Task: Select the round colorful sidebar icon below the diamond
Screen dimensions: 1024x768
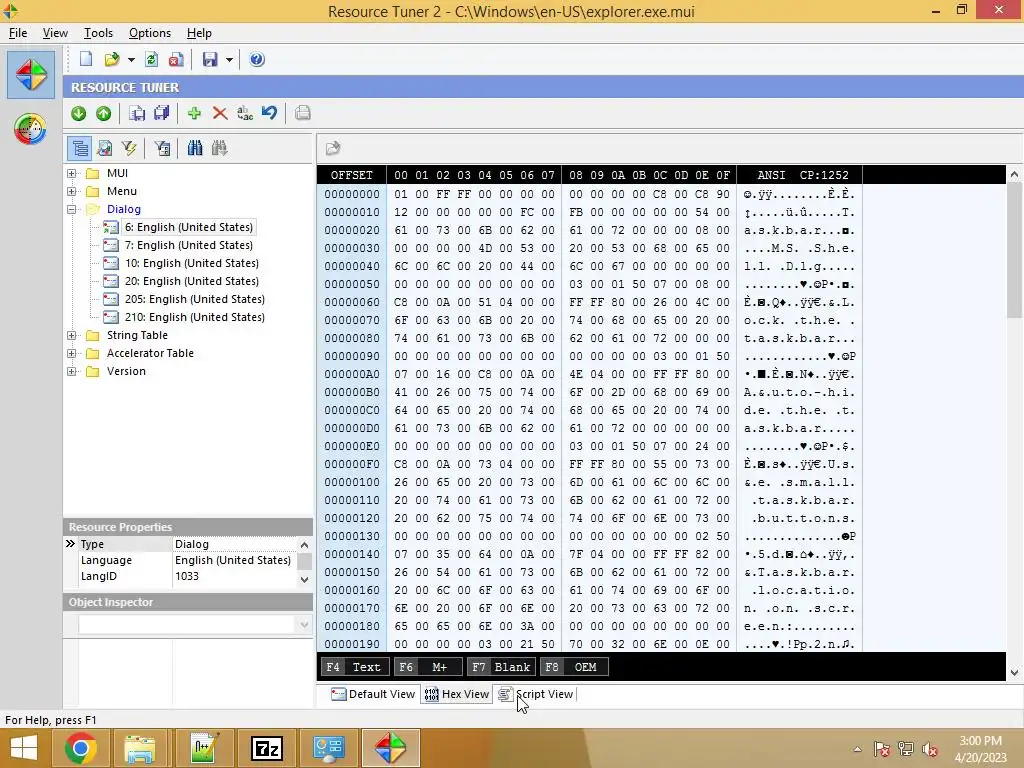Action: coord(30,129)
